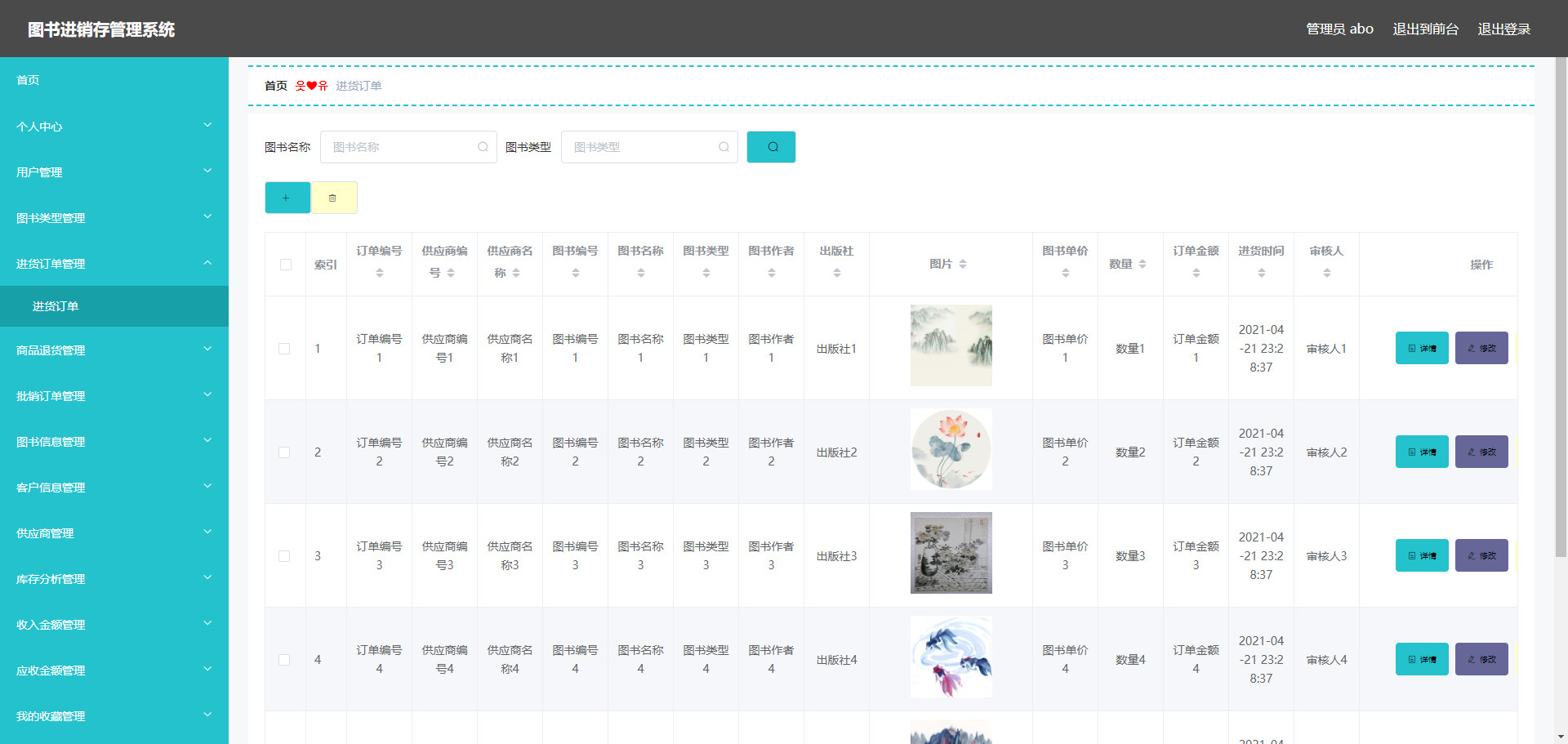Select the 进货订单 submenu item
This screenshot has height=744, width=1568.
click(x=114, y=306)
